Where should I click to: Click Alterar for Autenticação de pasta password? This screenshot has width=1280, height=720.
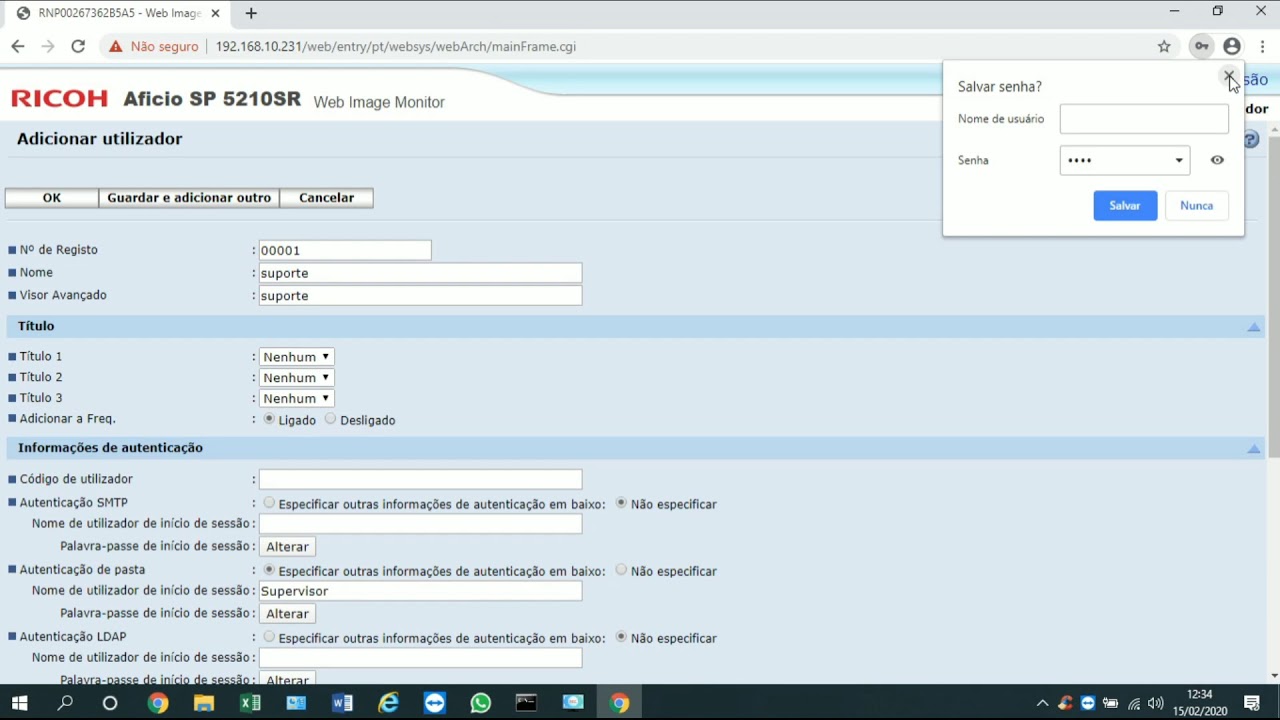coord(287,614)
